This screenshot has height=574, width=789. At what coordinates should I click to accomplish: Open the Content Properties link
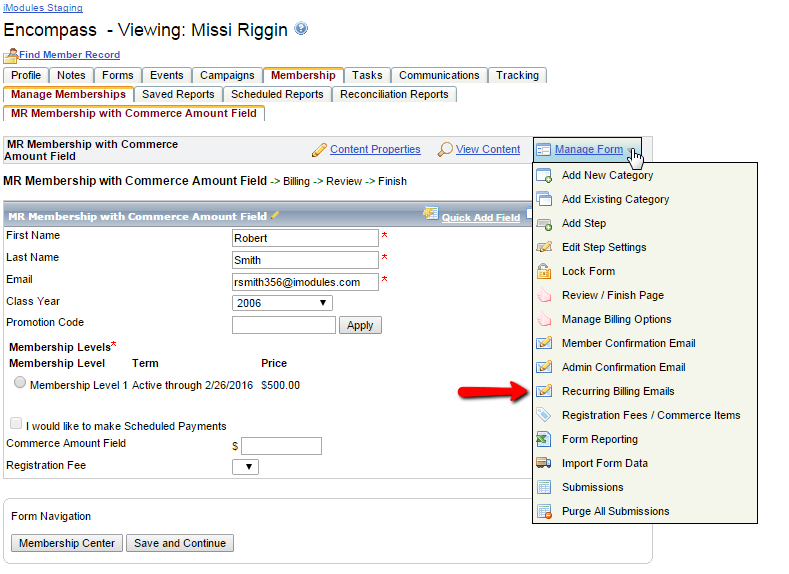(x=375, y=149)
